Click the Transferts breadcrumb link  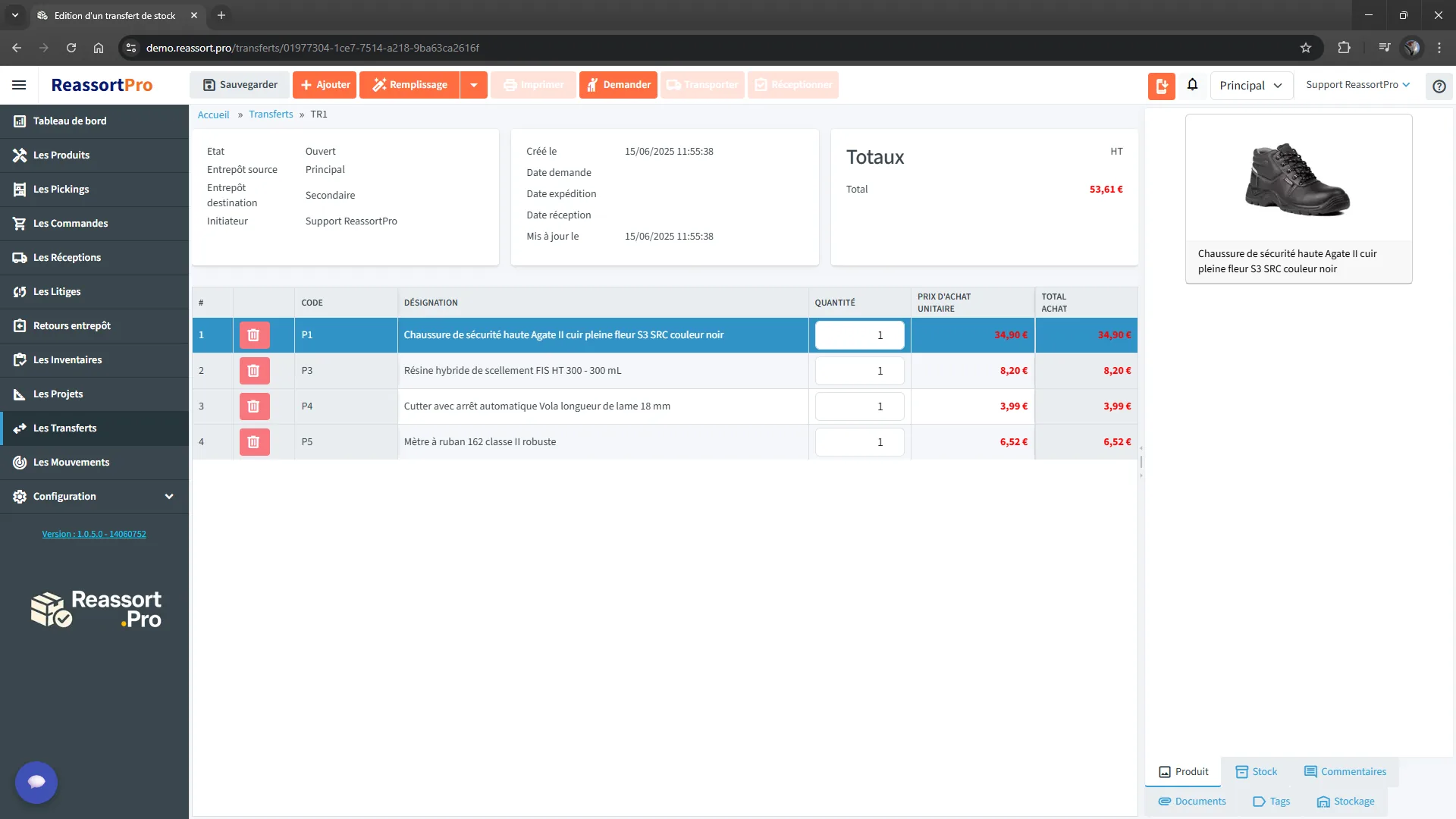click(x=271, y=115)
